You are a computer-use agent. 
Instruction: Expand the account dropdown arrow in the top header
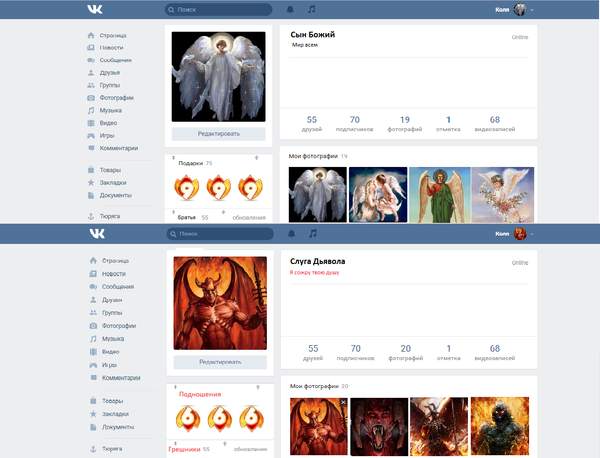(x=532, y=10)
